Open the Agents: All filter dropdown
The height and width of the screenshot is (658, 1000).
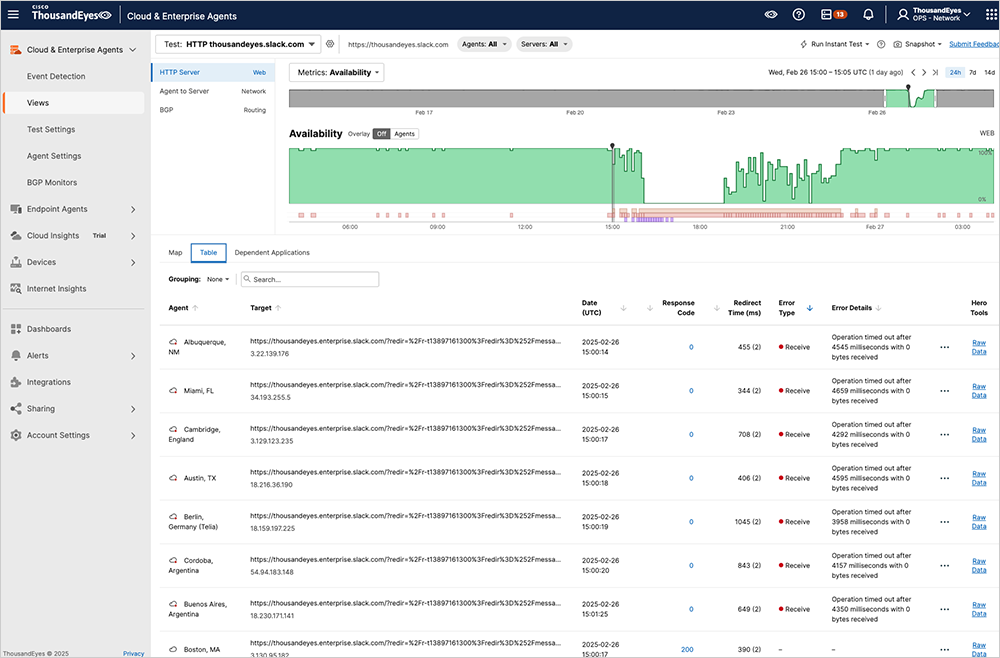[x=484, y=44]
